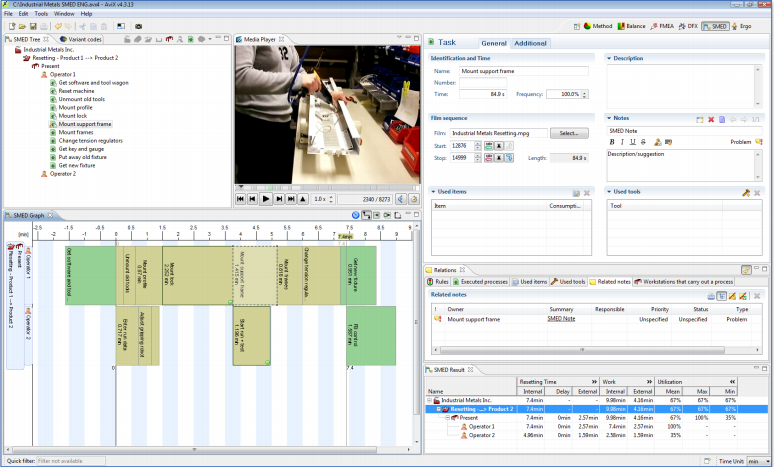This screenshot has height=467, width=774.
Task: Open the Tools menu
Action: pos(40,14)
